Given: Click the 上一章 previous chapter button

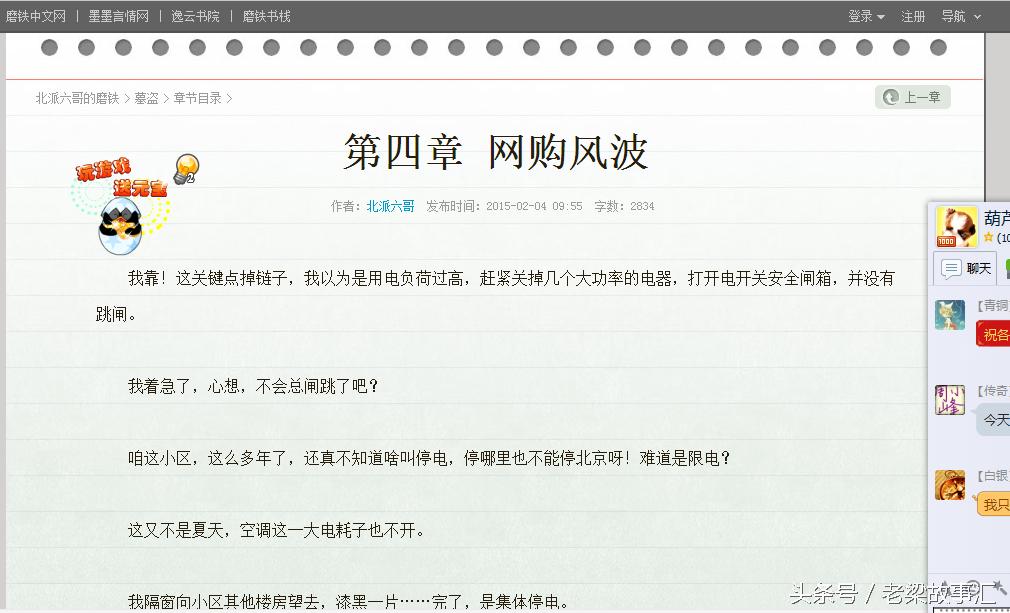Looking at the screenshot, I should pos(912,96).
